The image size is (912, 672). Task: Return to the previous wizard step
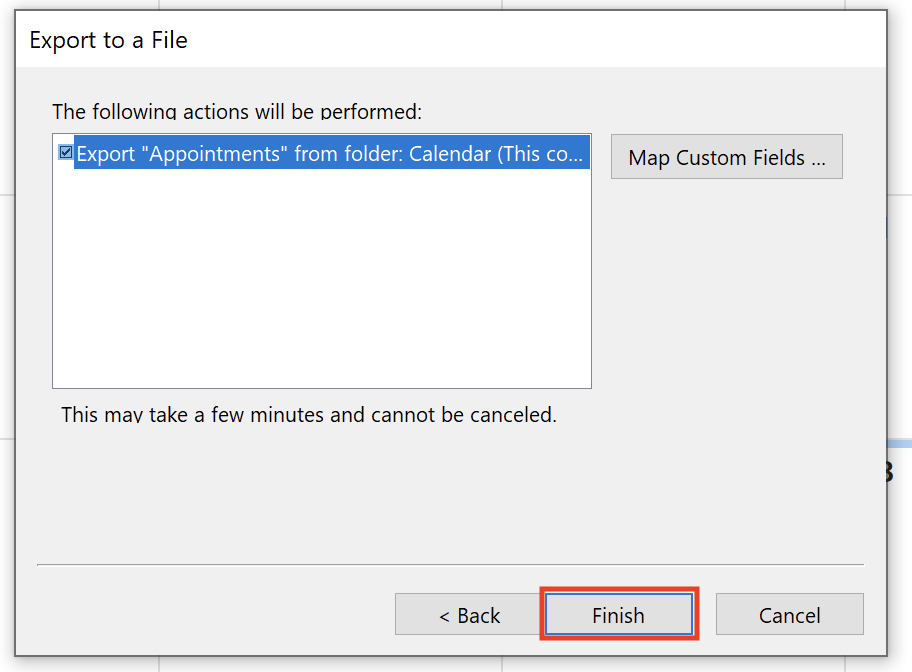coord(469,614)
